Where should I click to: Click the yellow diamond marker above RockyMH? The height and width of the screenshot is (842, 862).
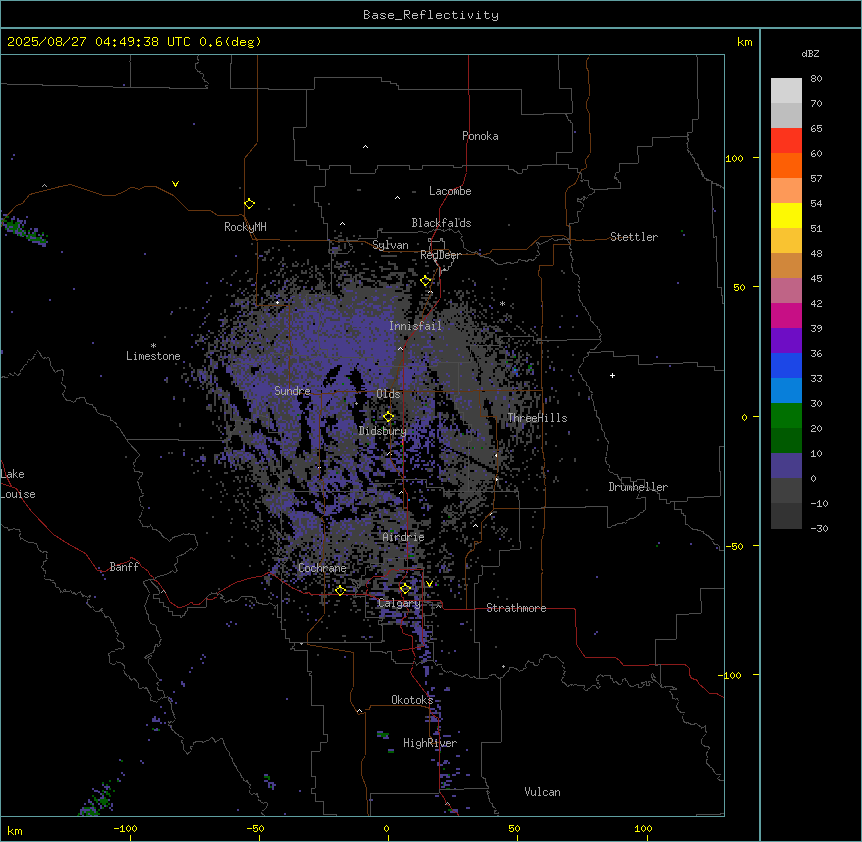250,204
